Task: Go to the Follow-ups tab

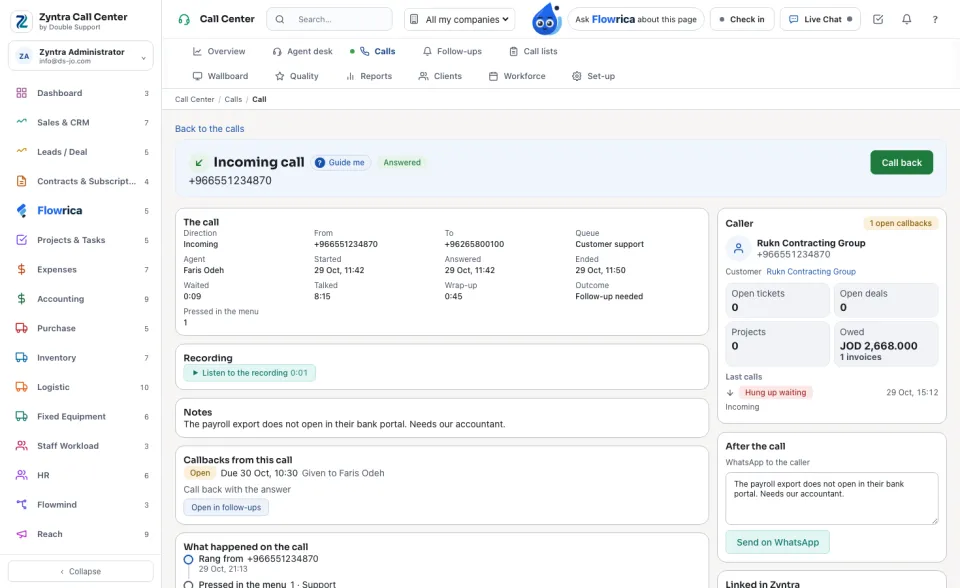Action: pos(452,51)
